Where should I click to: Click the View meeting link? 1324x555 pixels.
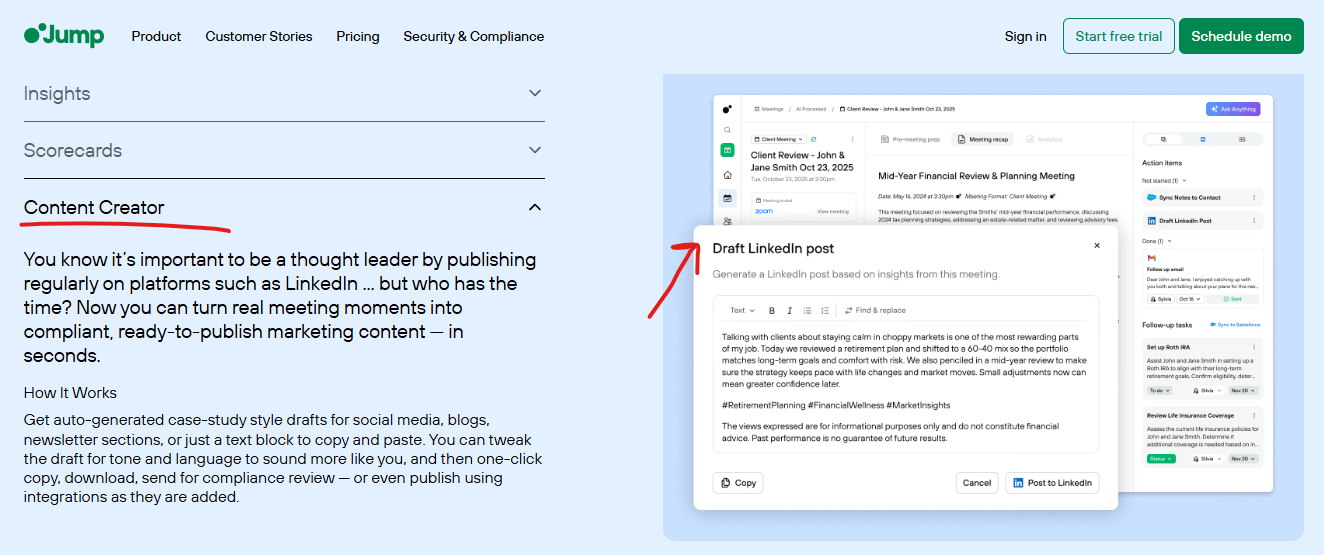pyautogui.click(x=832, y=211)
